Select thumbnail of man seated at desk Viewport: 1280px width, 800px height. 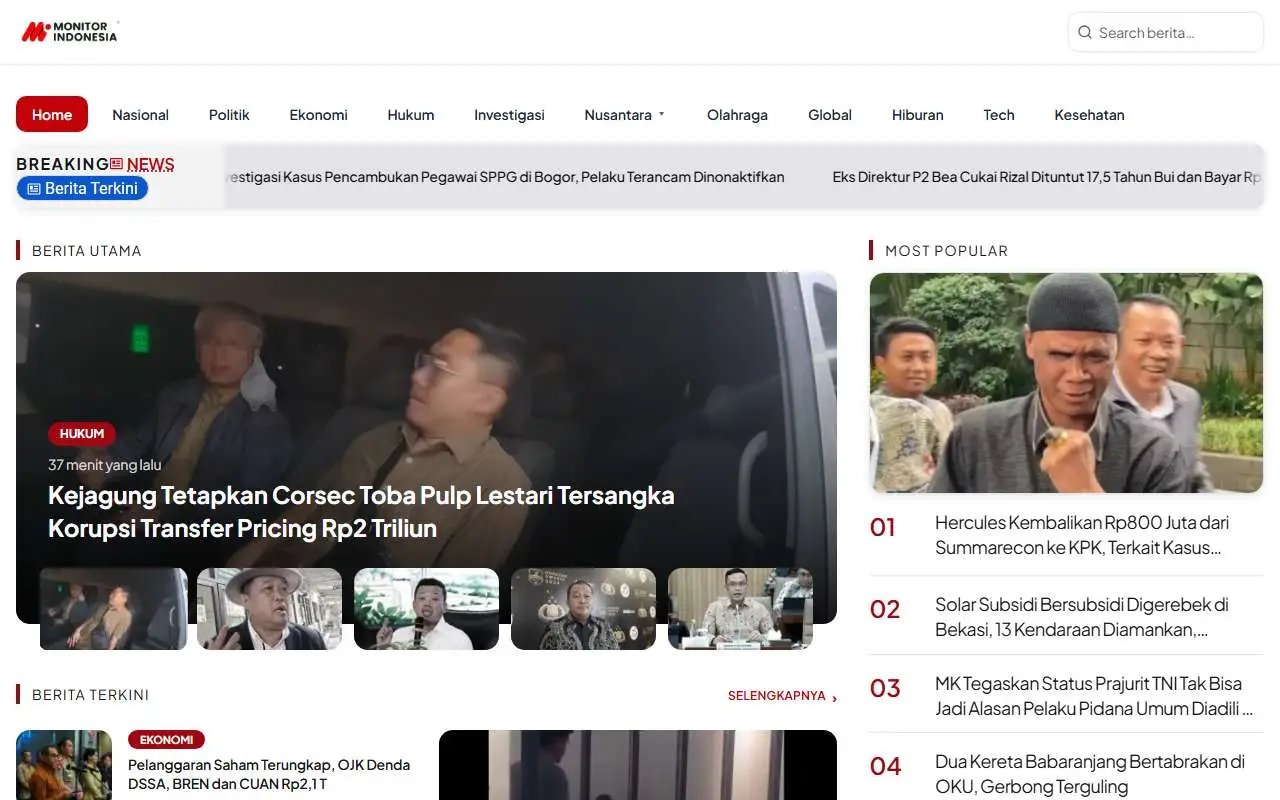point(741,609)
